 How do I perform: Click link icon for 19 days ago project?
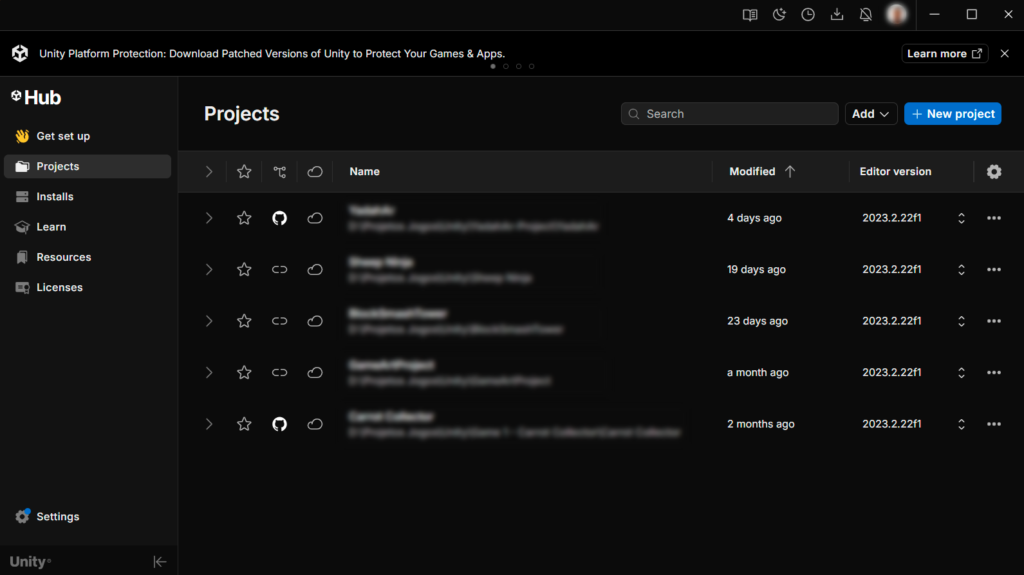(280, 269)
